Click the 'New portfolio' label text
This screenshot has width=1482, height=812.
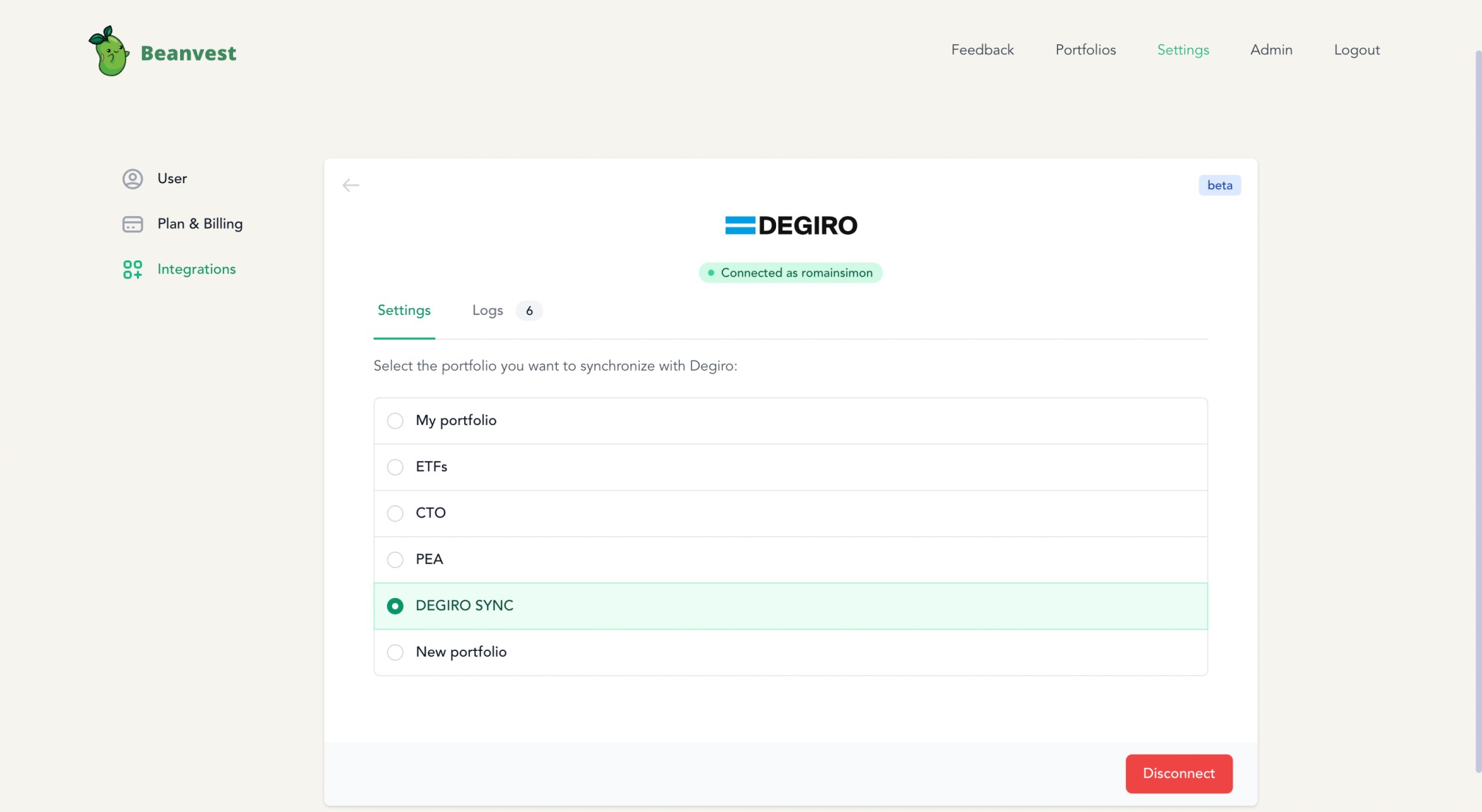tap(461, 652)
